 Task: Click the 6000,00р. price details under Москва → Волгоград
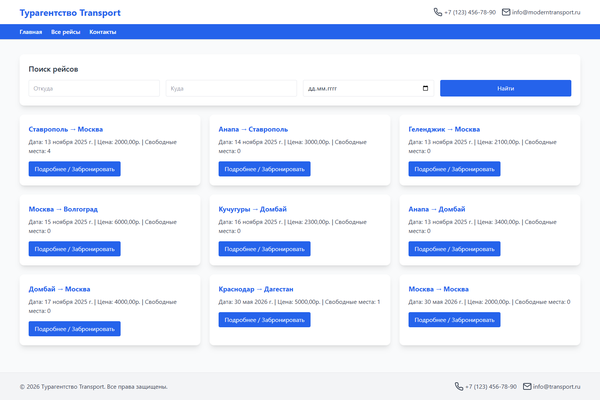coord(103,227)
